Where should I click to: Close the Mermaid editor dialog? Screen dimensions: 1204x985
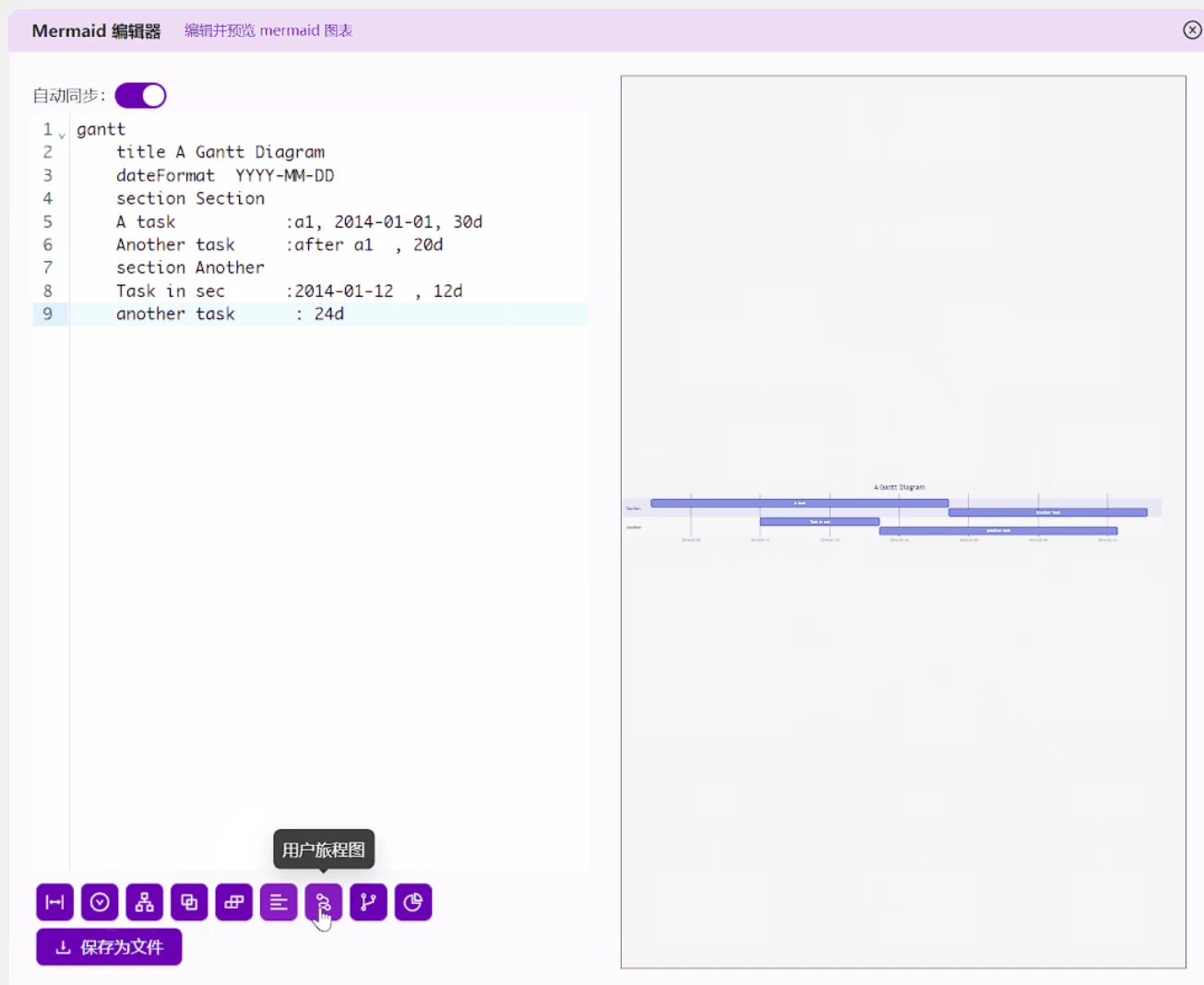1192,30
